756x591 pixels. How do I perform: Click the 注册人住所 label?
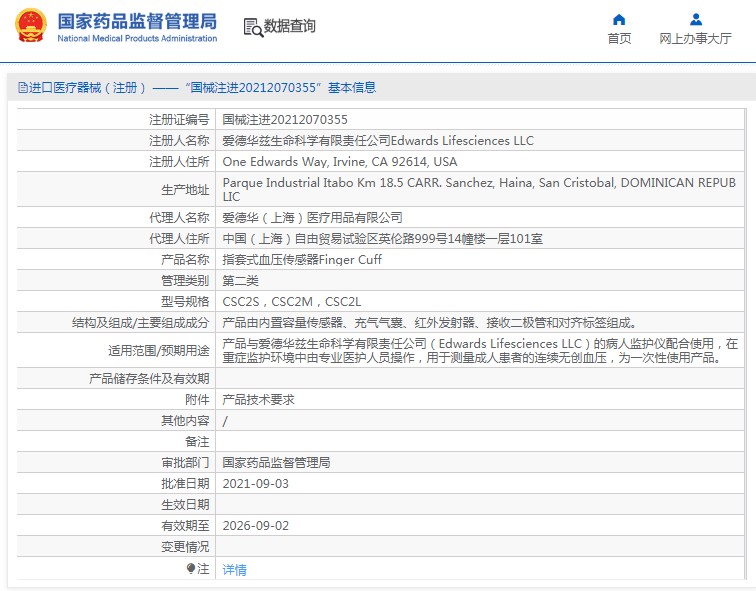click(x=179, y=161)
